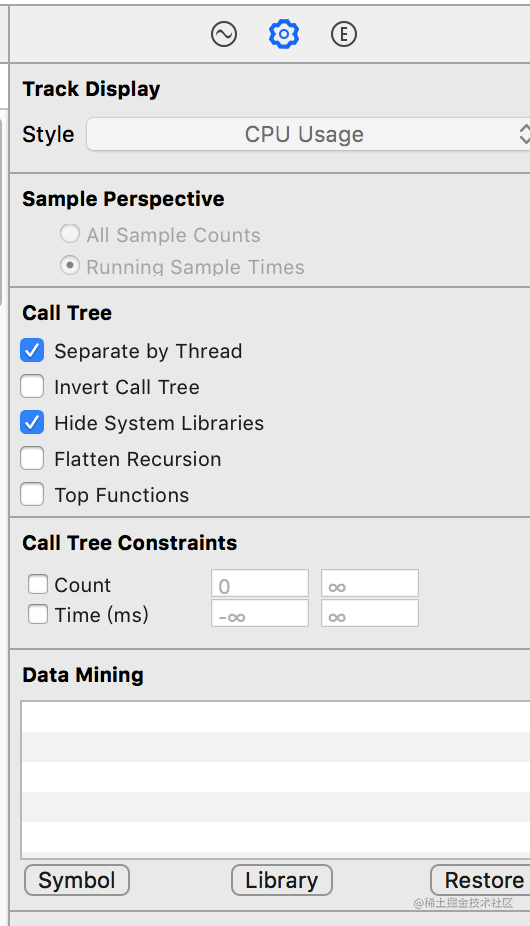Screen dimensions: 530x926
Task: Uncheck Hide System Libraries
Action: pyautogui.click(x=32, y=423)
